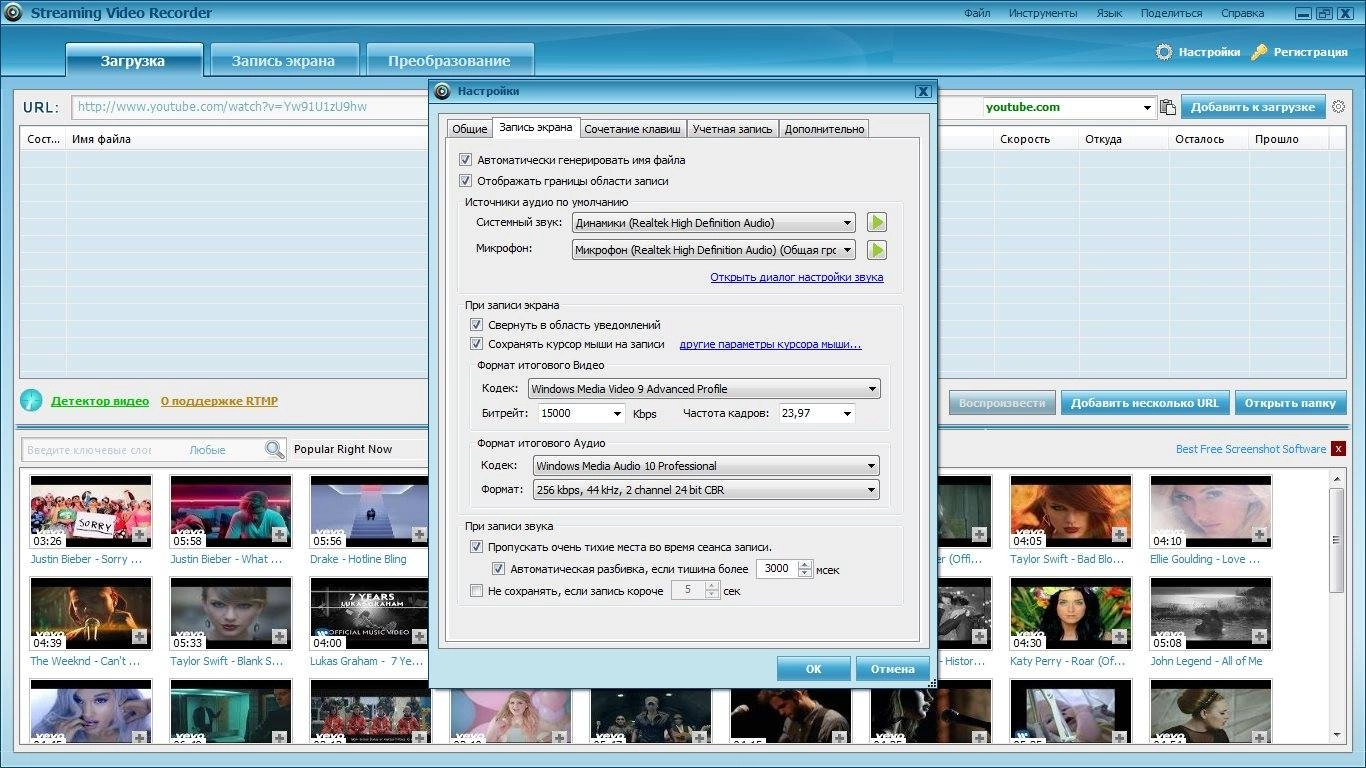Add Ellie Goulding video via plus icon
This screenshot has height=768, width=1366.
click(x=1259, y=535)
